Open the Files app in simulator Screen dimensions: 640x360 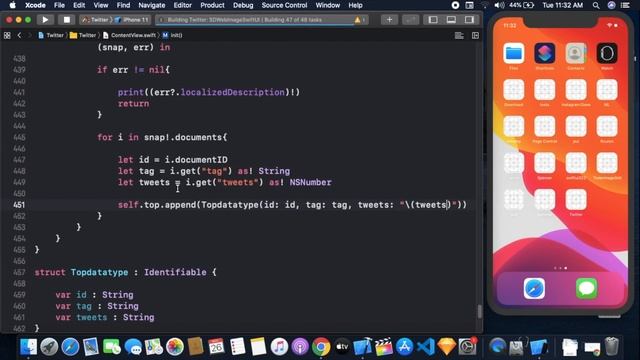point(513,53)
